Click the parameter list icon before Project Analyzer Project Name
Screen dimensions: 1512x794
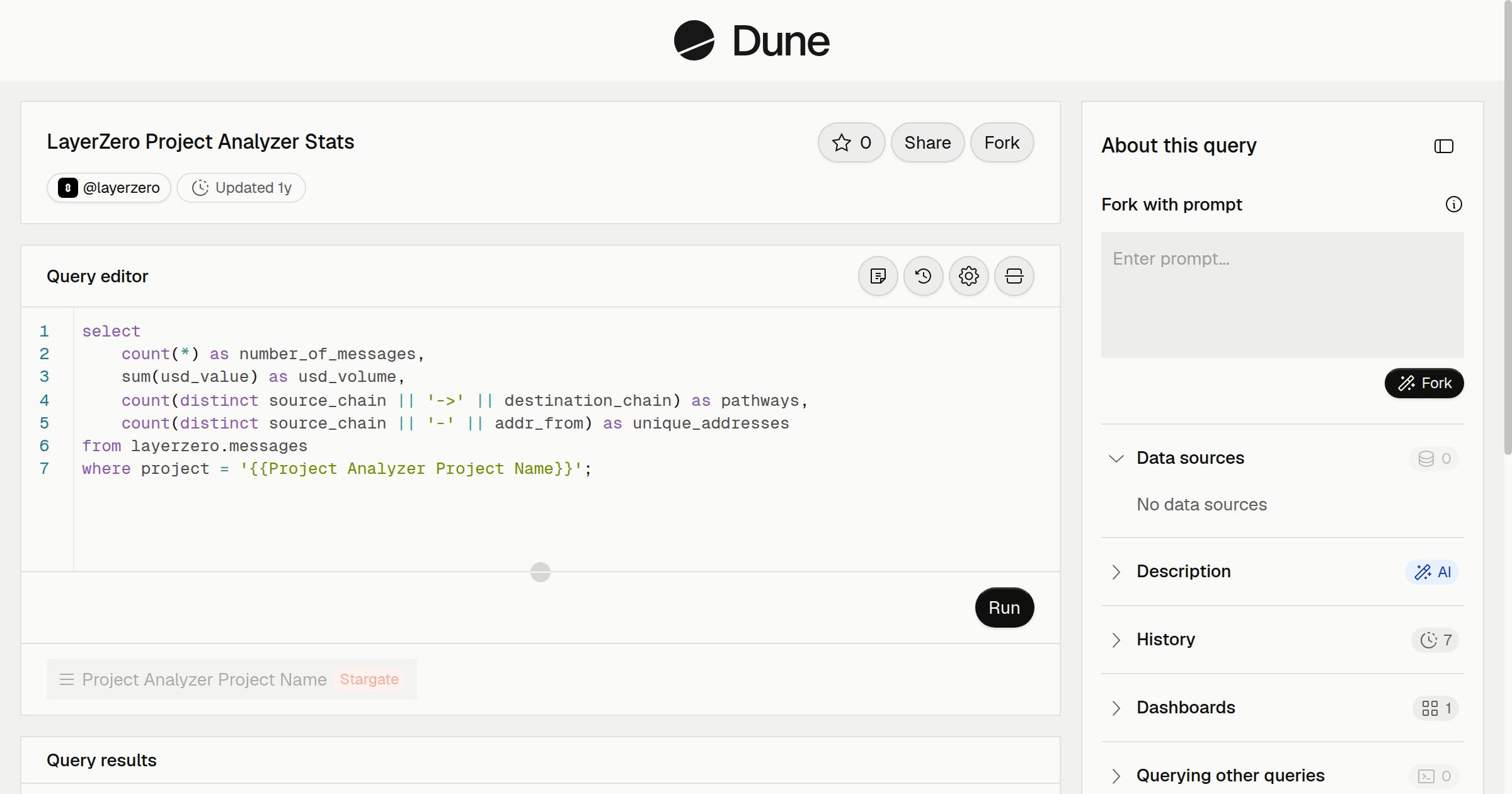click(66, 679)
